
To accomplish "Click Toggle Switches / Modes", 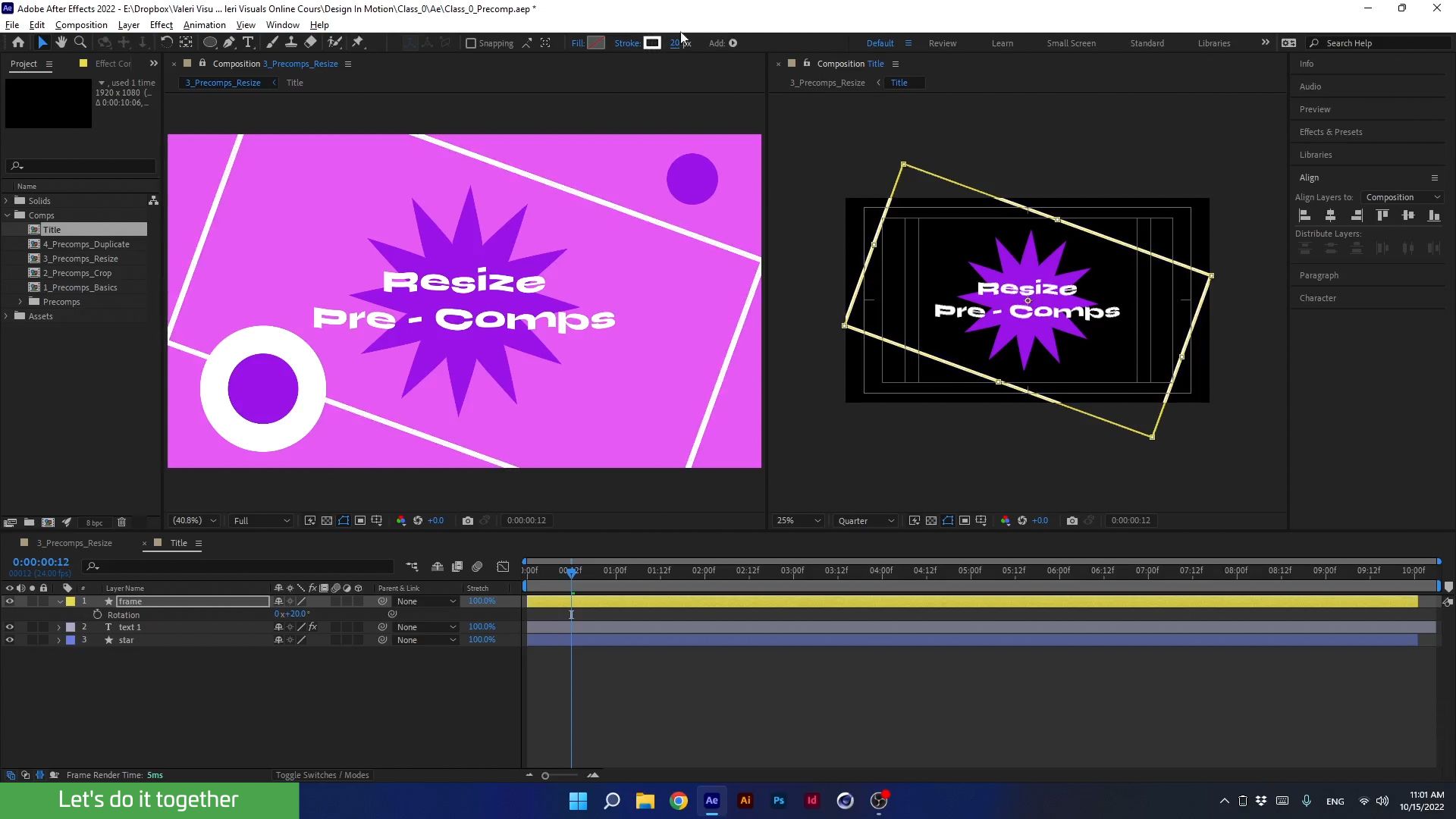I will 322,775.
